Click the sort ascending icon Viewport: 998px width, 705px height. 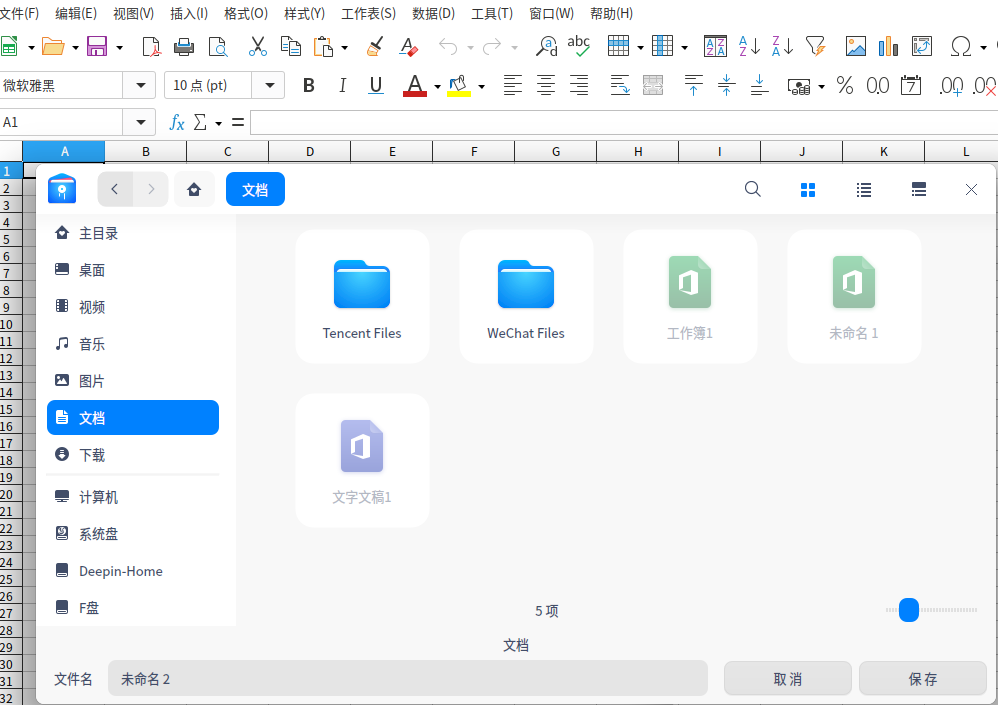point(749,46)
